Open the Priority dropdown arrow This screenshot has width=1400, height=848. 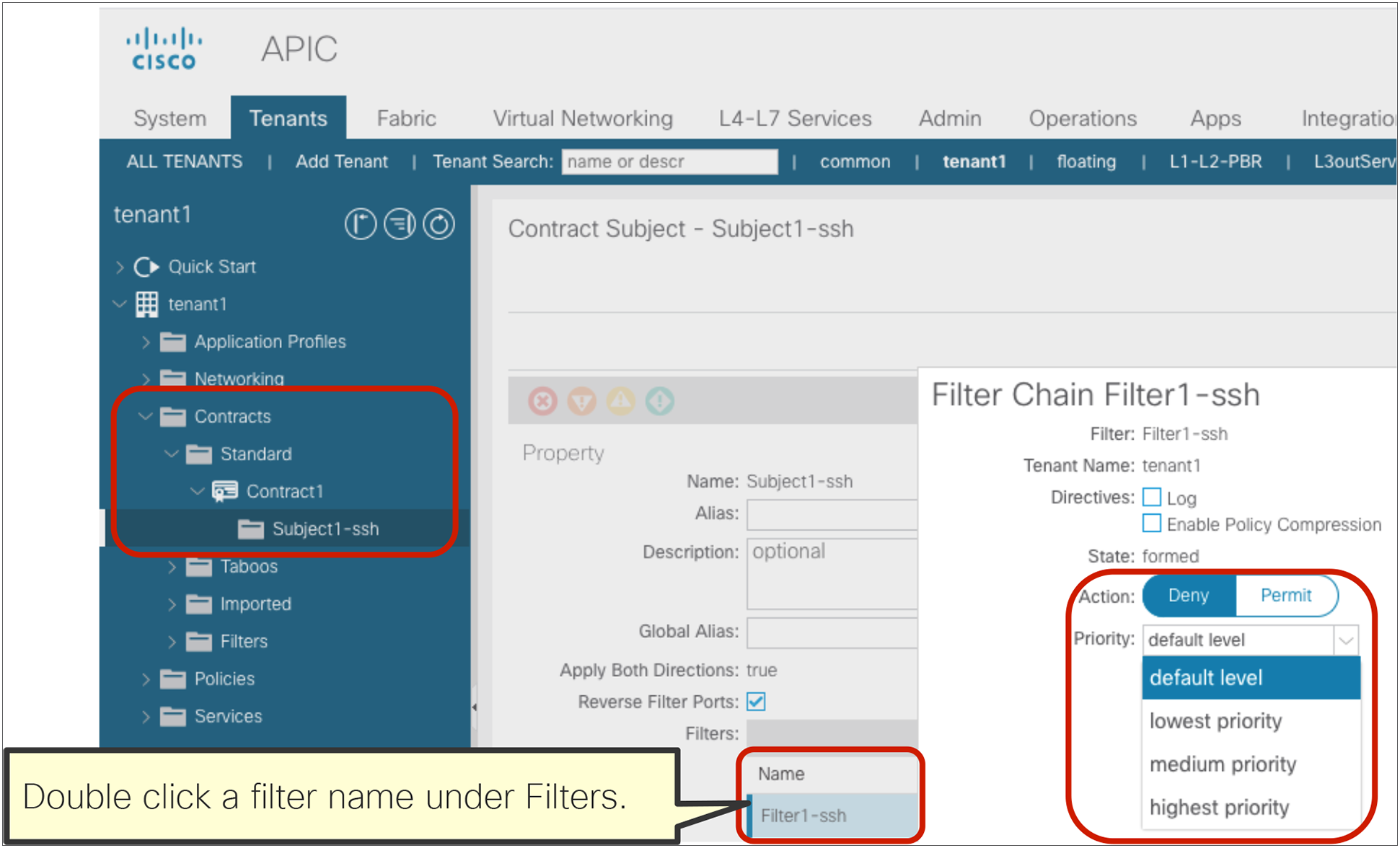1345,640
